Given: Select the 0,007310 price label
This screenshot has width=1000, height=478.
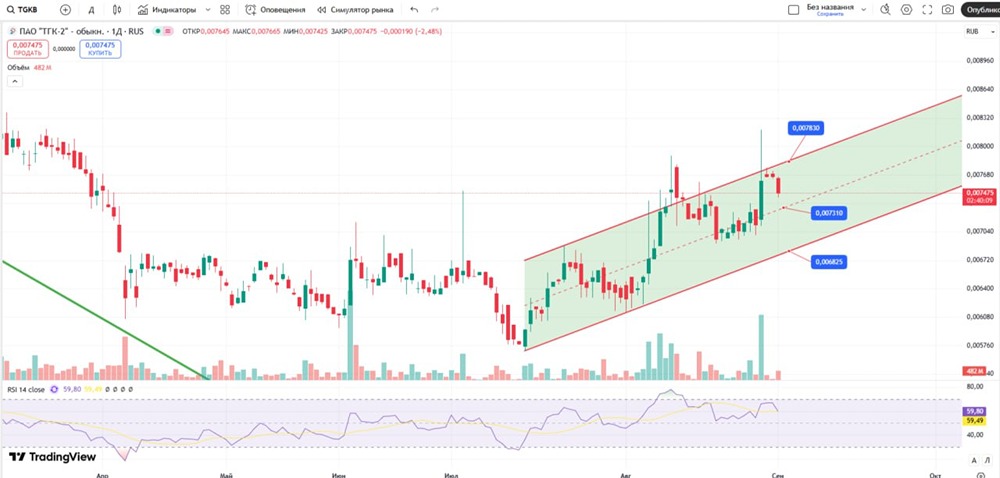Looking at the screenshot, I should [829, 214].
